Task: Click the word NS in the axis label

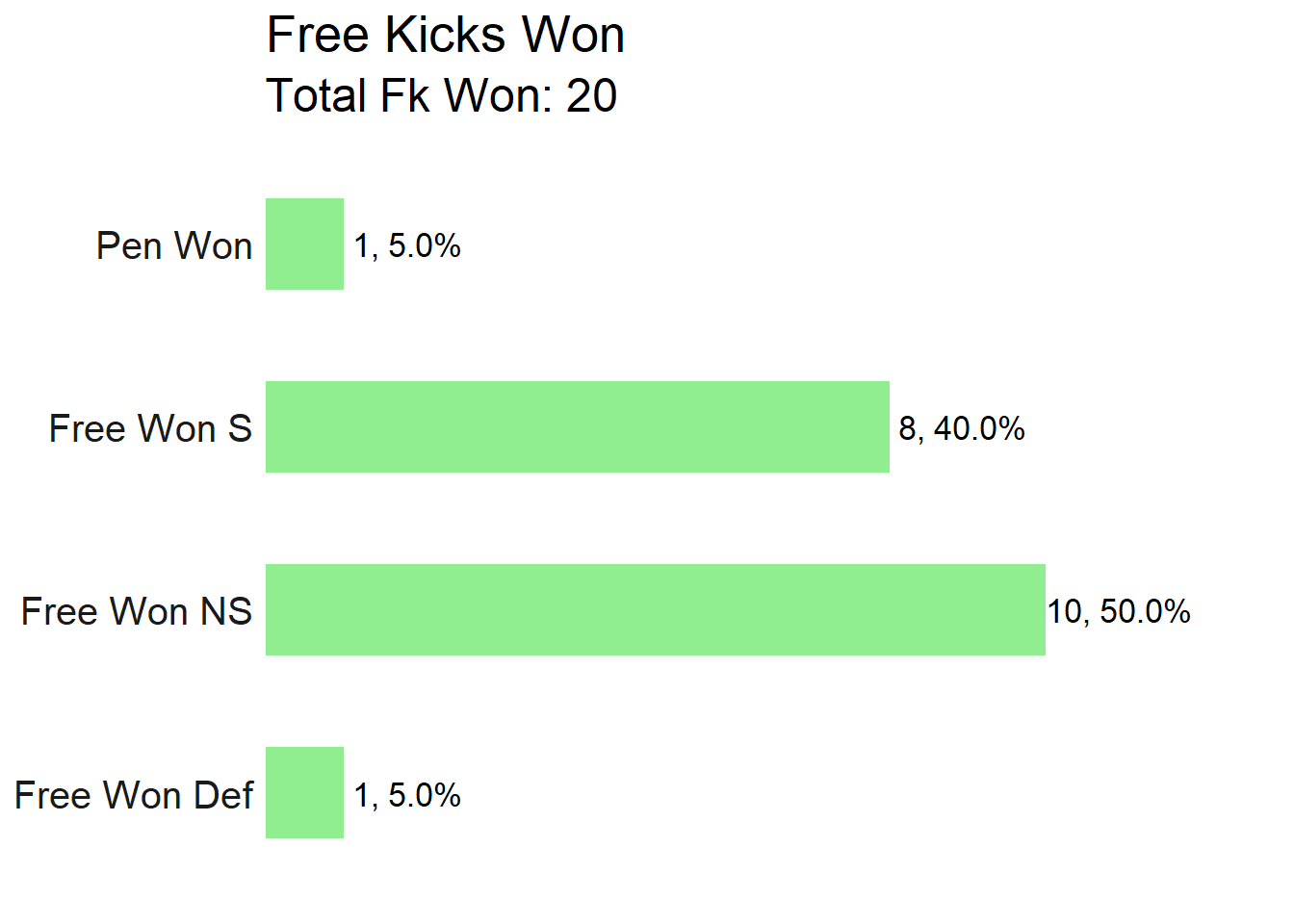Action: 226,612
